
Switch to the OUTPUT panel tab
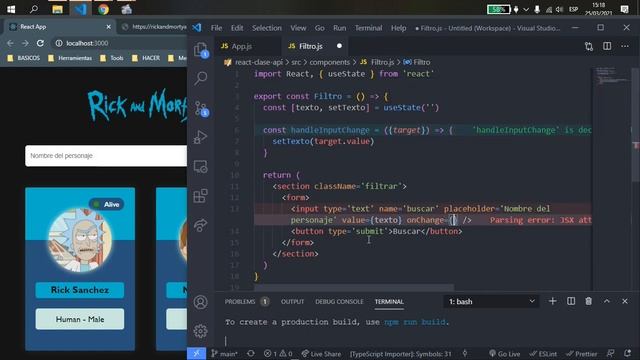click(x=292, y=302)
